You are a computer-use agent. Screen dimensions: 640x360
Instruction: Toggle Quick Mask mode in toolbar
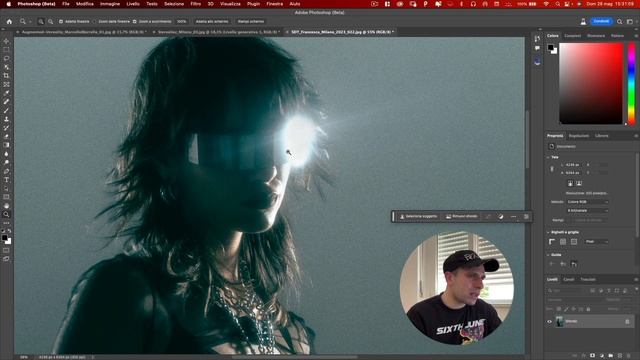click(x=6, y=250)
